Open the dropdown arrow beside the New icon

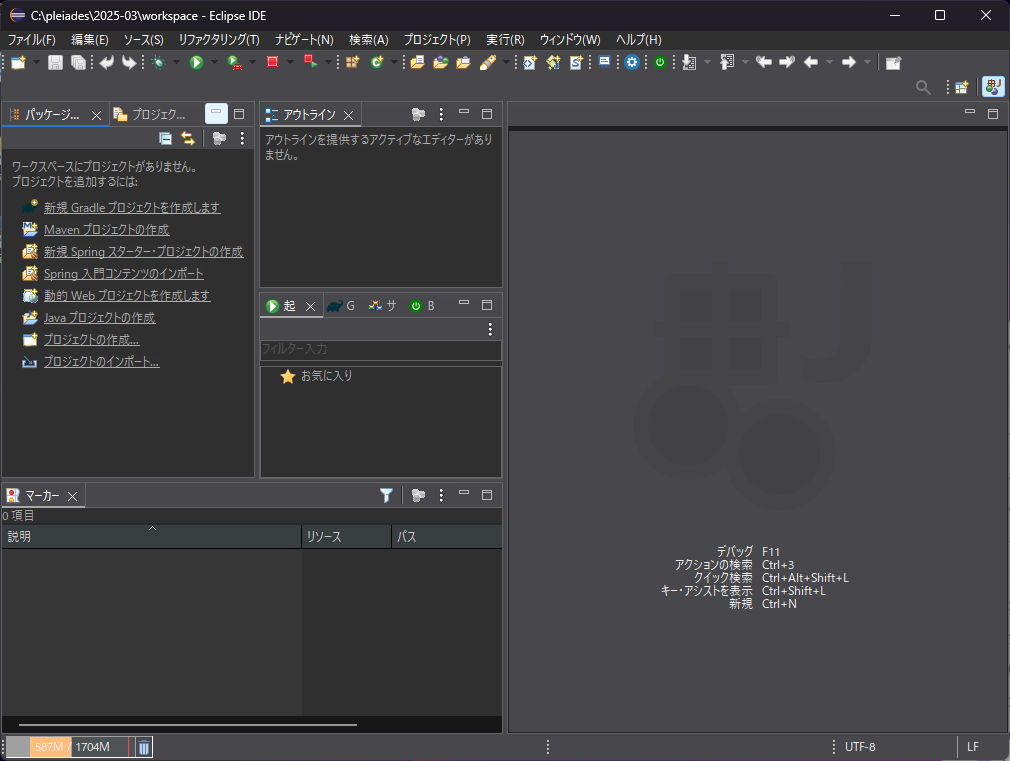(x=36, y=63)
